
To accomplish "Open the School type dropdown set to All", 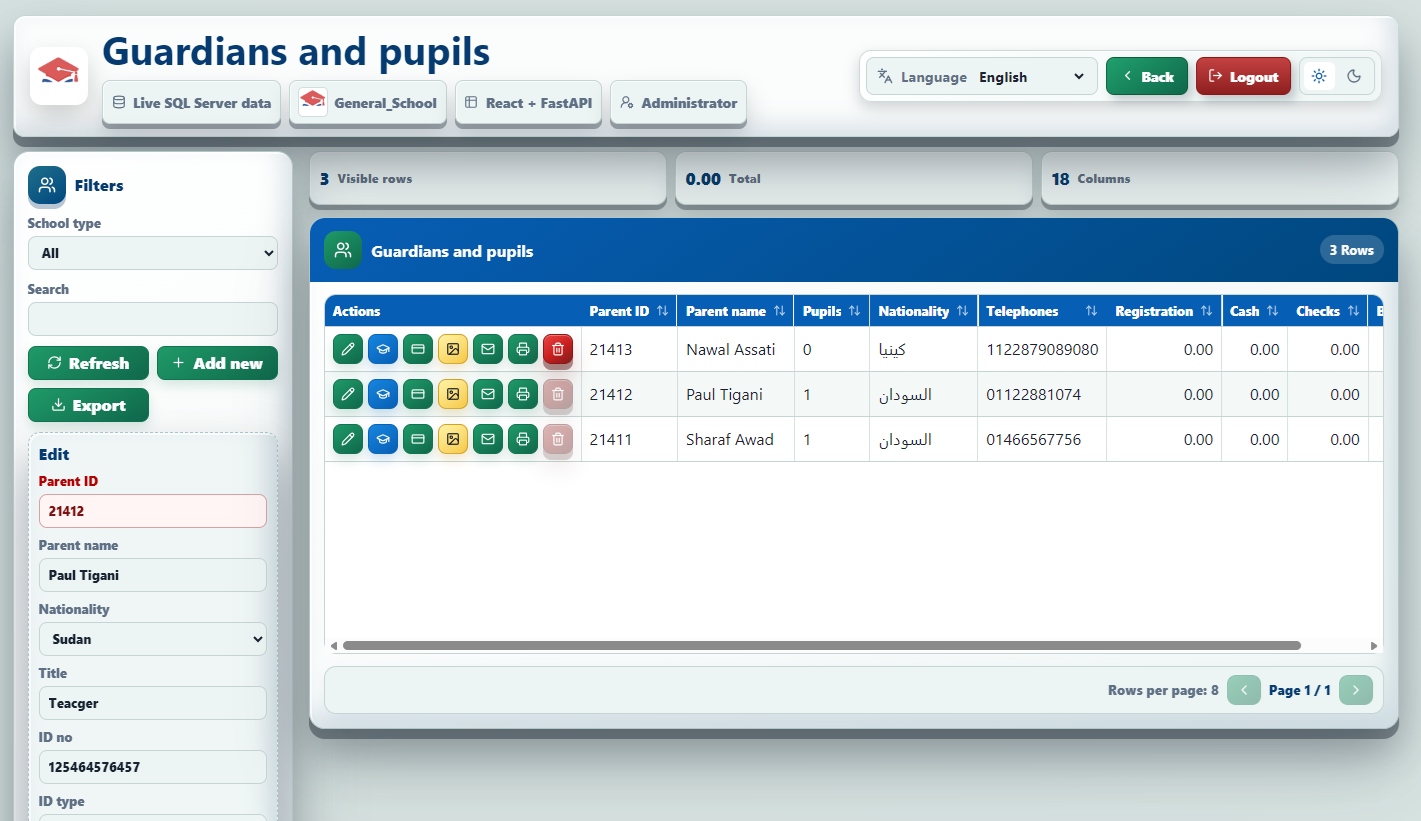I will 153,253.
